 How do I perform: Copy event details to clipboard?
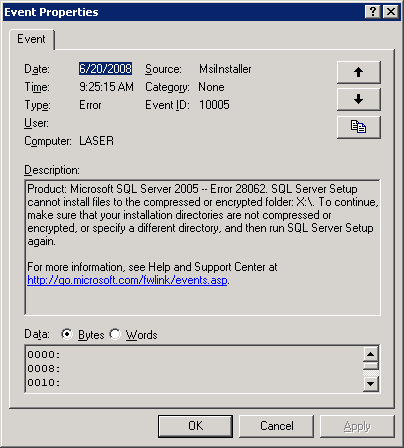[x=359, y=127]
